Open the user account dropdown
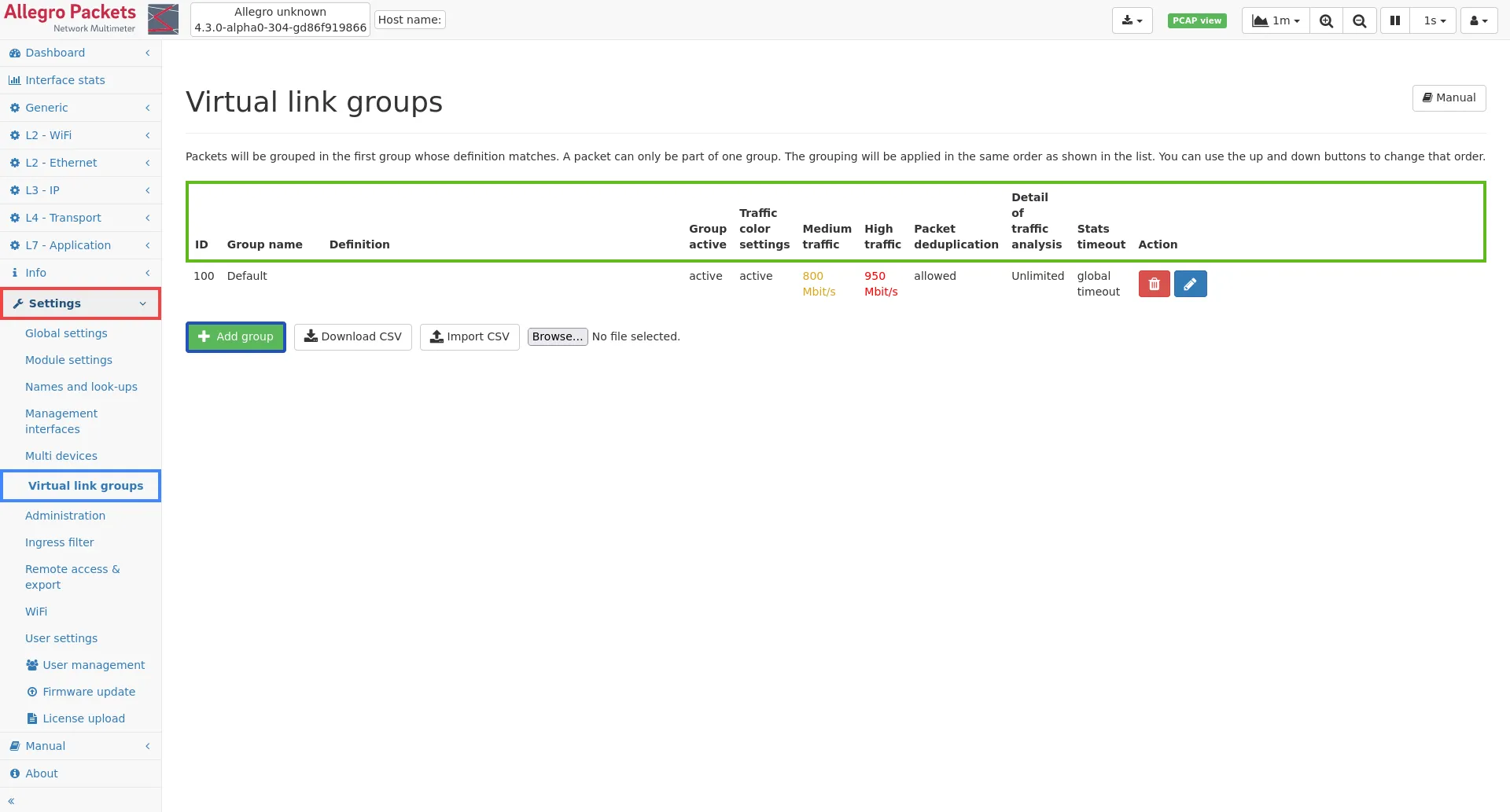The height and width of the screenshot is (812, 1510). click(x=1479, y=20)
